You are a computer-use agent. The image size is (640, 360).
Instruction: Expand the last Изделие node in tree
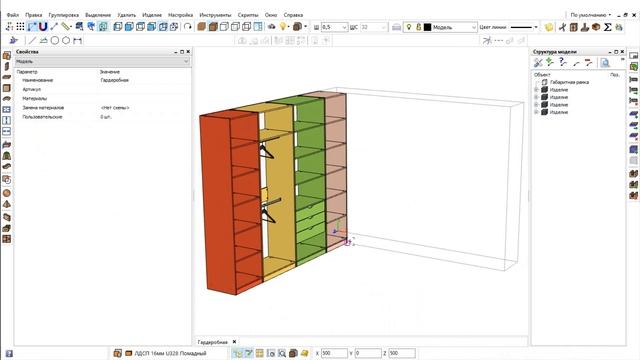click(536, 112)
